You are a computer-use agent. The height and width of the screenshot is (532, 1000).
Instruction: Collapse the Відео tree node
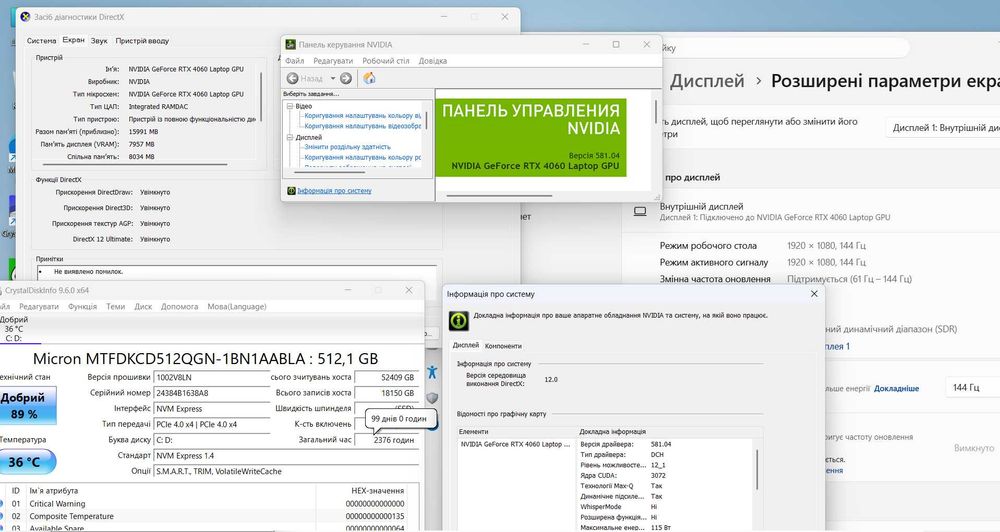coord(290,106)
